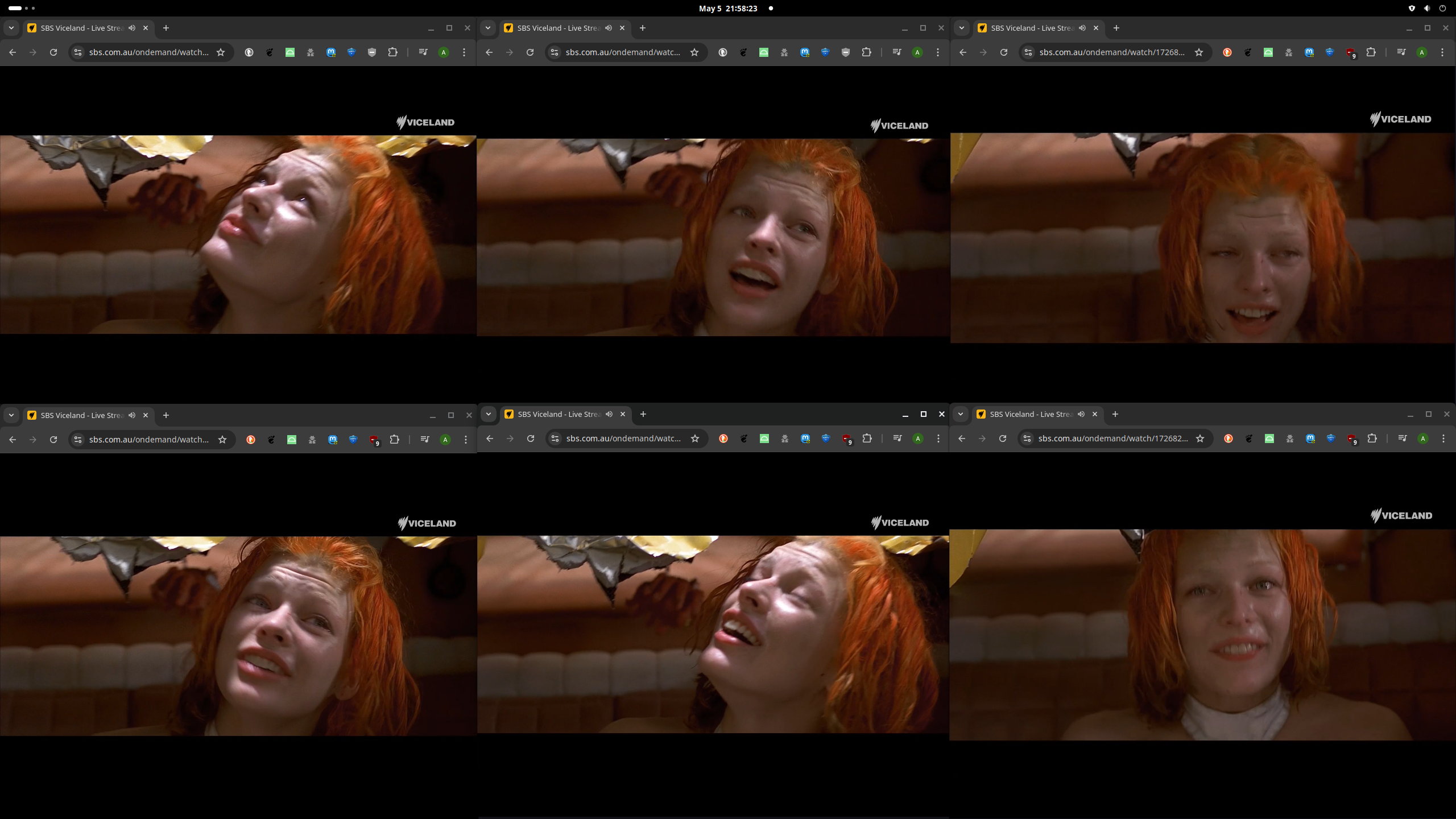The width and height of the screenshot is (1456, 819).
Task: Select SBS Viceland tab in top-middle window
Action: pos(565,28)
